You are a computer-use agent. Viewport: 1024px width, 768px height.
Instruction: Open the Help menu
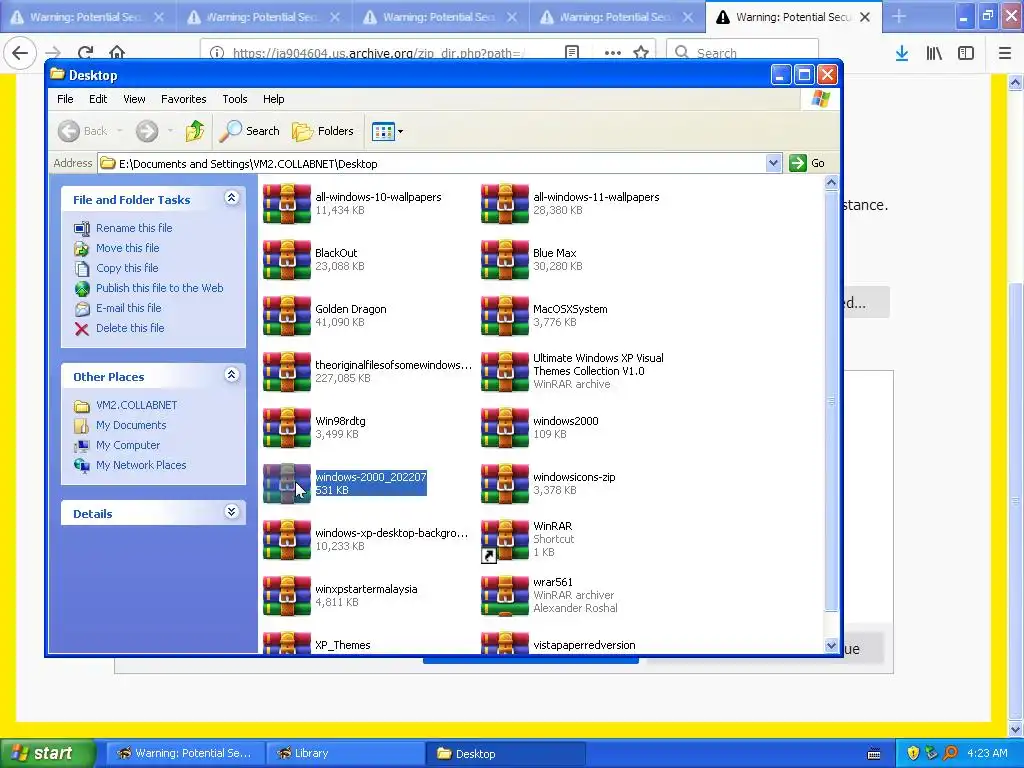coord(274,99)
